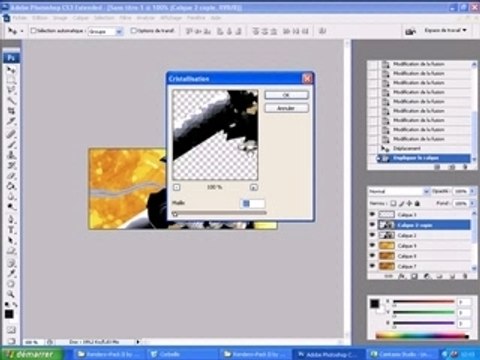Add layer style fx icon
480x360 pixels.
[402, 276]
